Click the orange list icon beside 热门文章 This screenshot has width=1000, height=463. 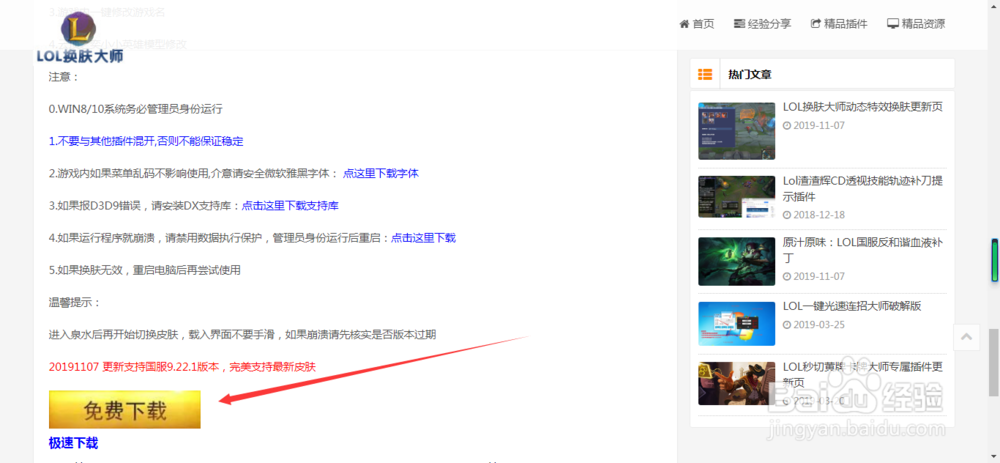(705, 74)
